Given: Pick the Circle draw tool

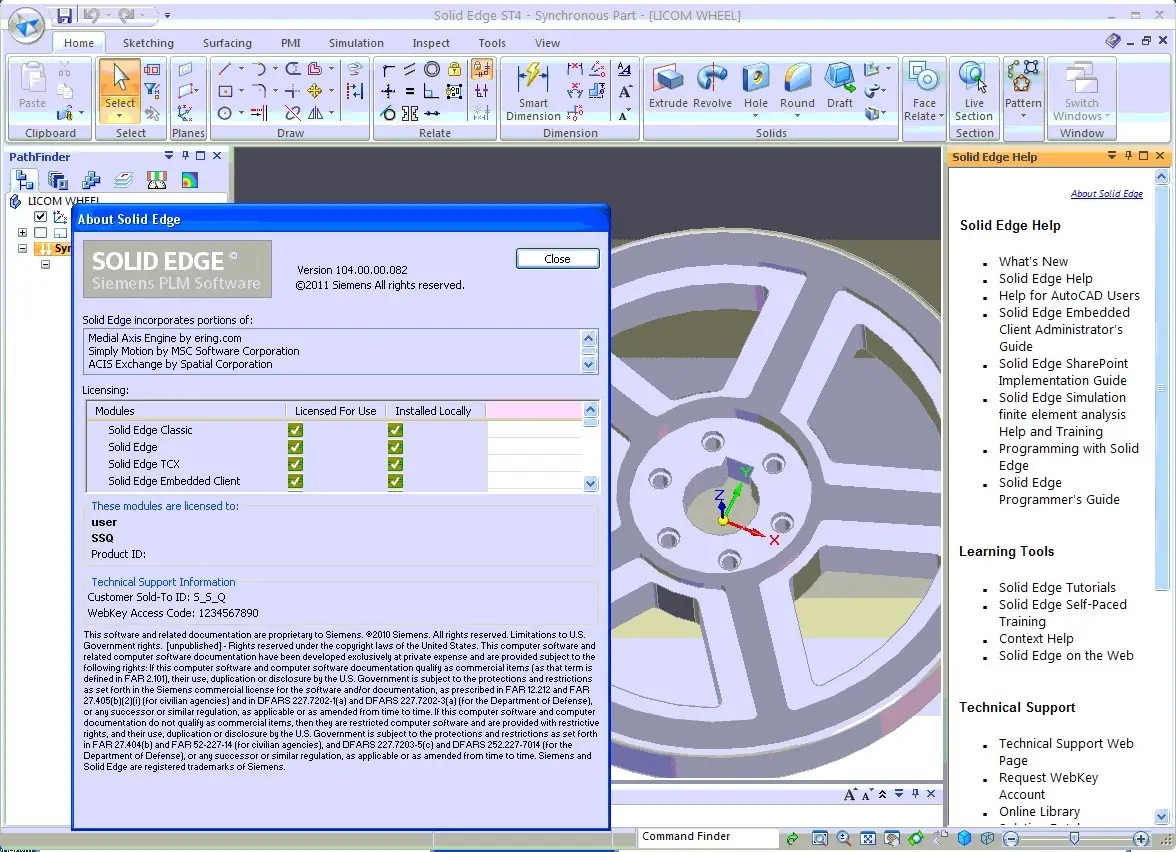Looking at the screenshot, I should (x=224, y=113).
